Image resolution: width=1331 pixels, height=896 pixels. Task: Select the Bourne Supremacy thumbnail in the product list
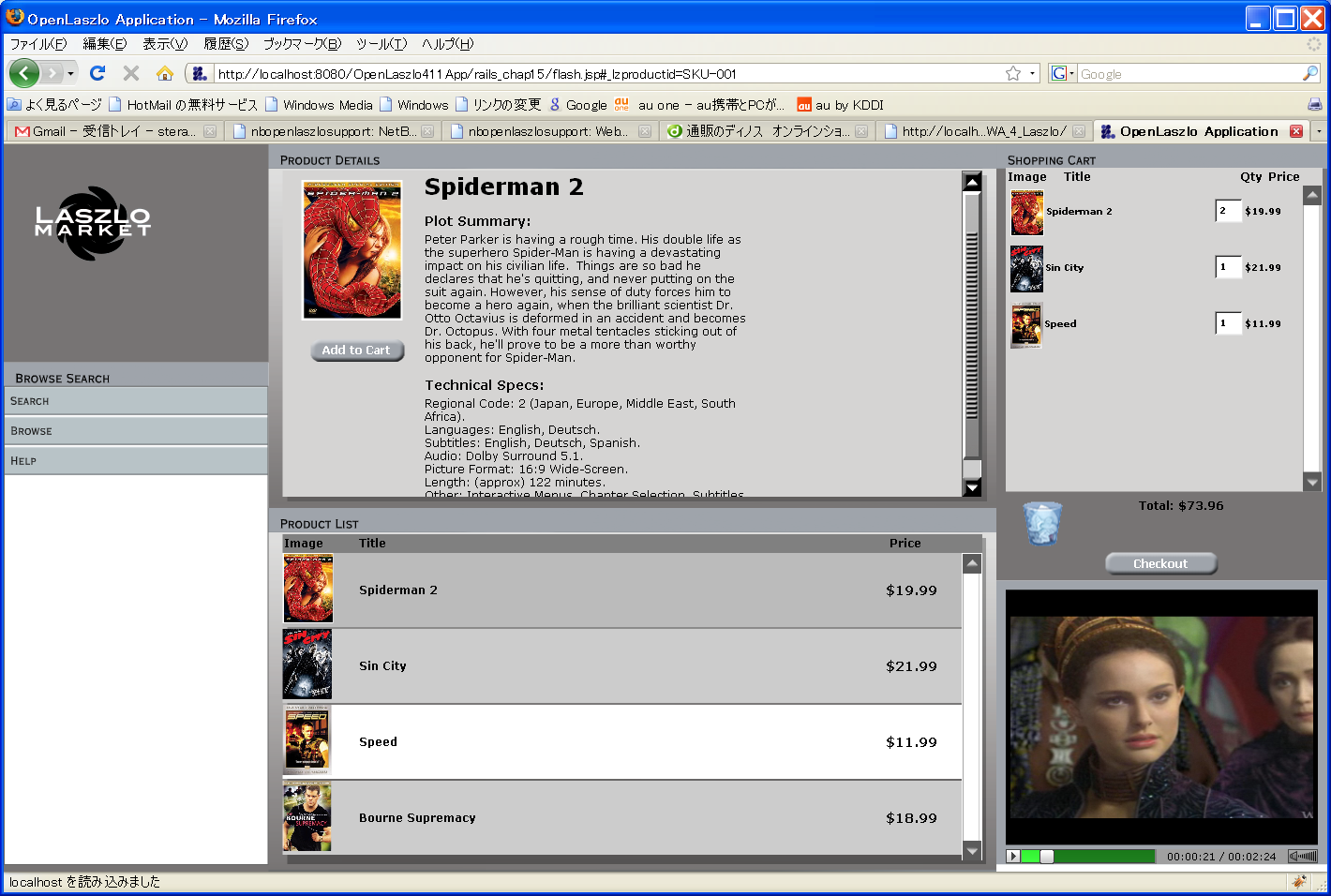(307, 817)
